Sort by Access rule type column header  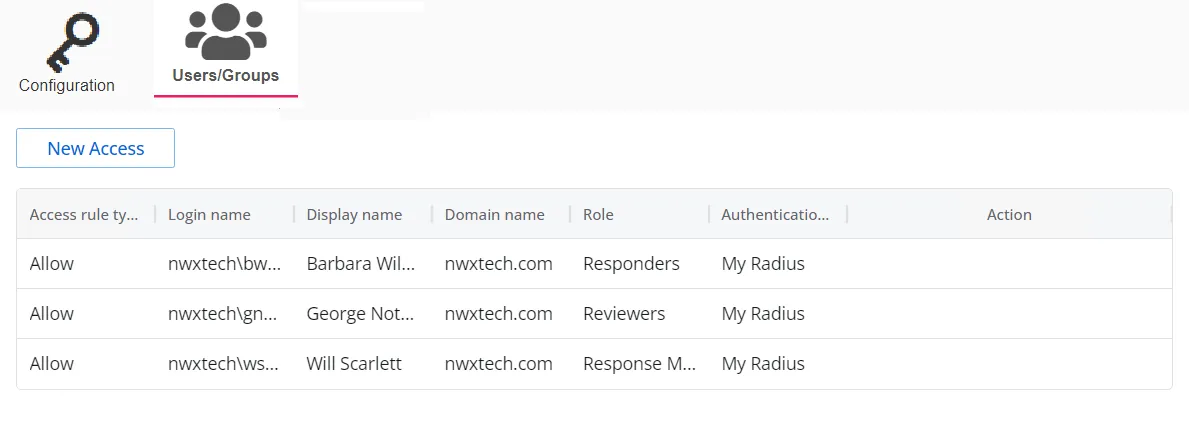[84, 215]
